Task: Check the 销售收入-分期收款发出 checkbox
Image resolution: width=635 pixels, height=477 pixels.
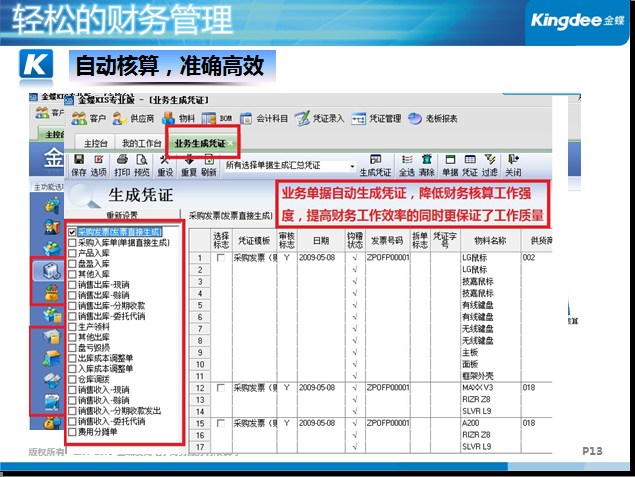Action: point(72,411)
